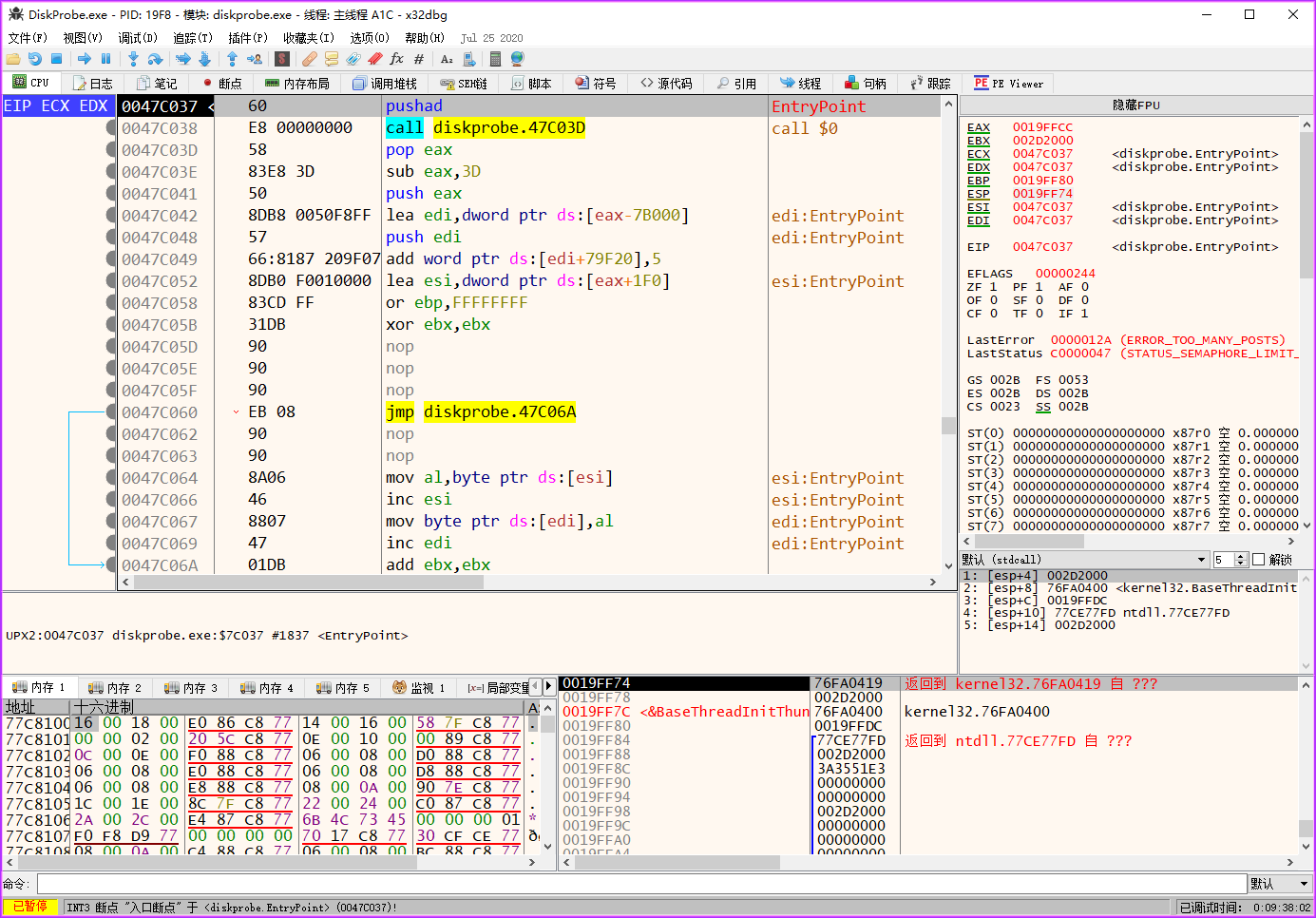Click the 隐藏FPU button
This screenshot has width=1316, height=918.
pyautogui.click(x=1136, y=105)
